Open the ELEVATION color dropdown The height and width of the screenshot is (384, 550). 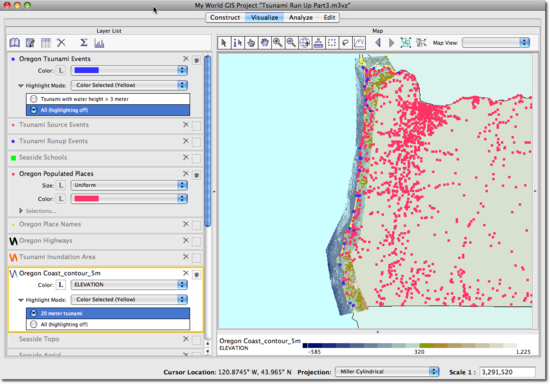point(129,285)
